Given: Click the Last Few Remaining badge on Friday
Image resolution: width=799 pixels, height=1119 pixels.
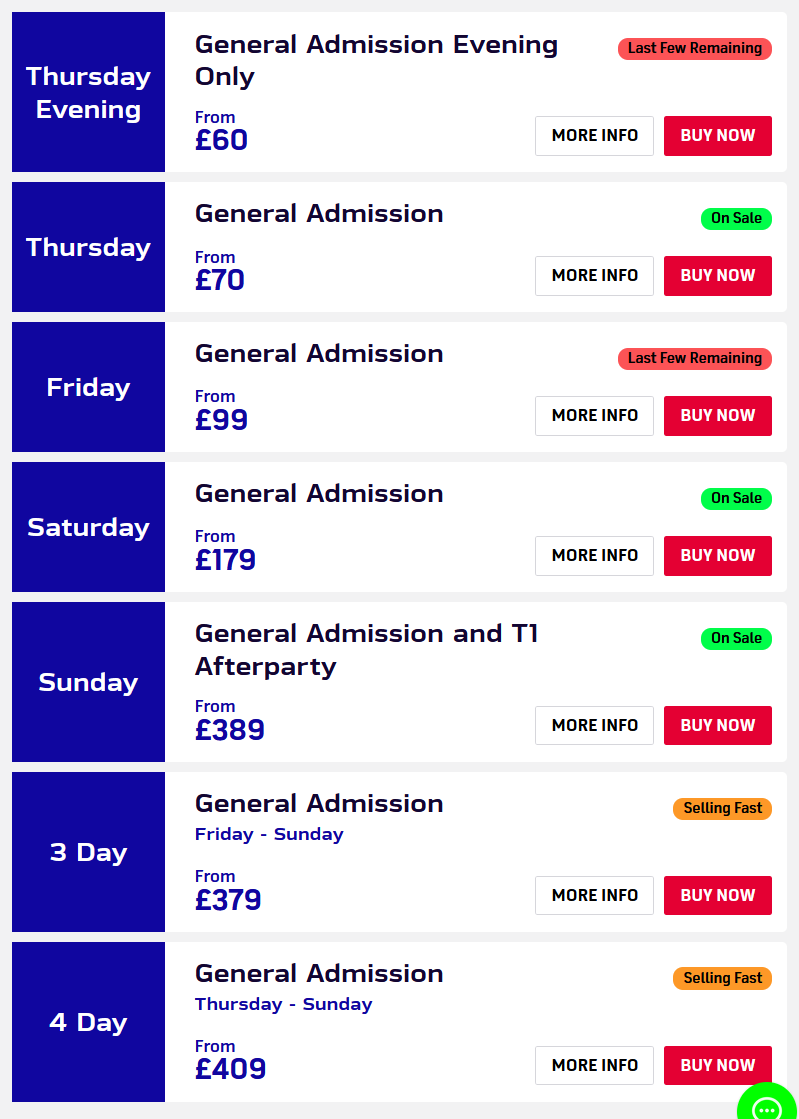Looking at the screenshot, I should [695, 358].
